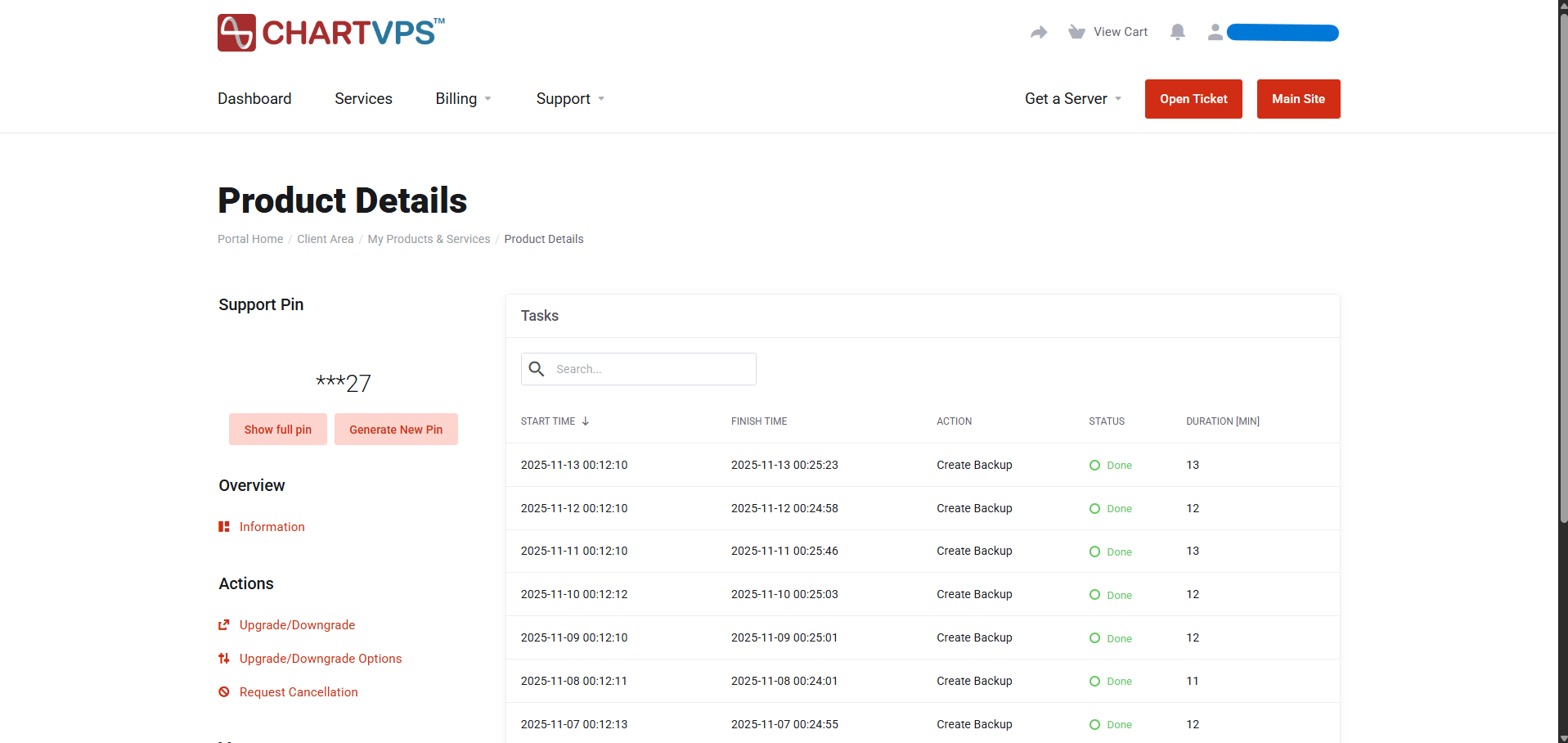
Task: Open the Get a Server dropdown
Action: [1072, 99]
